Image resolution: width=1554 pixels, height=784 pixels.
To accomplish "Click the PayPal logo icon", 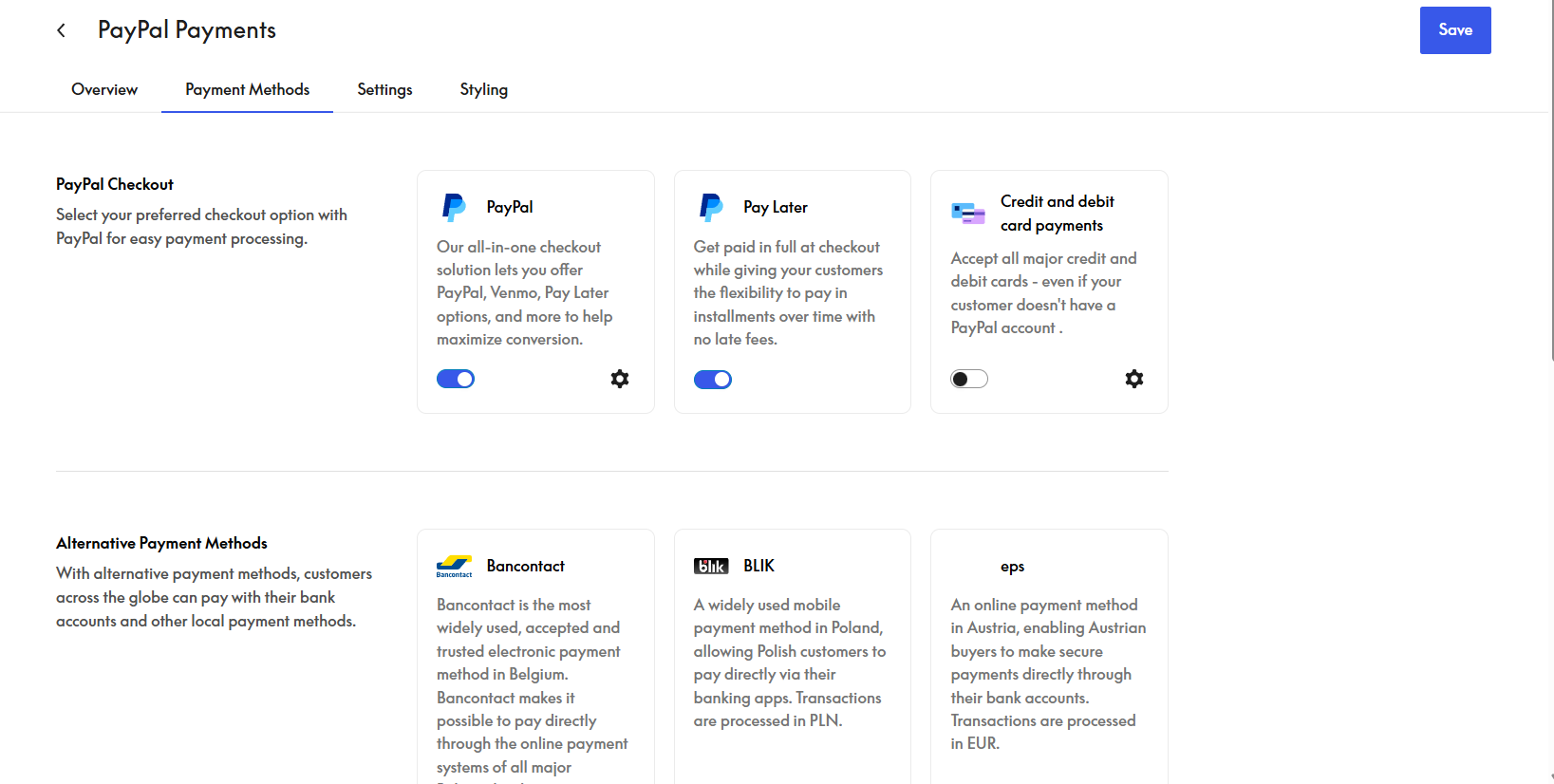I will 454,207.
